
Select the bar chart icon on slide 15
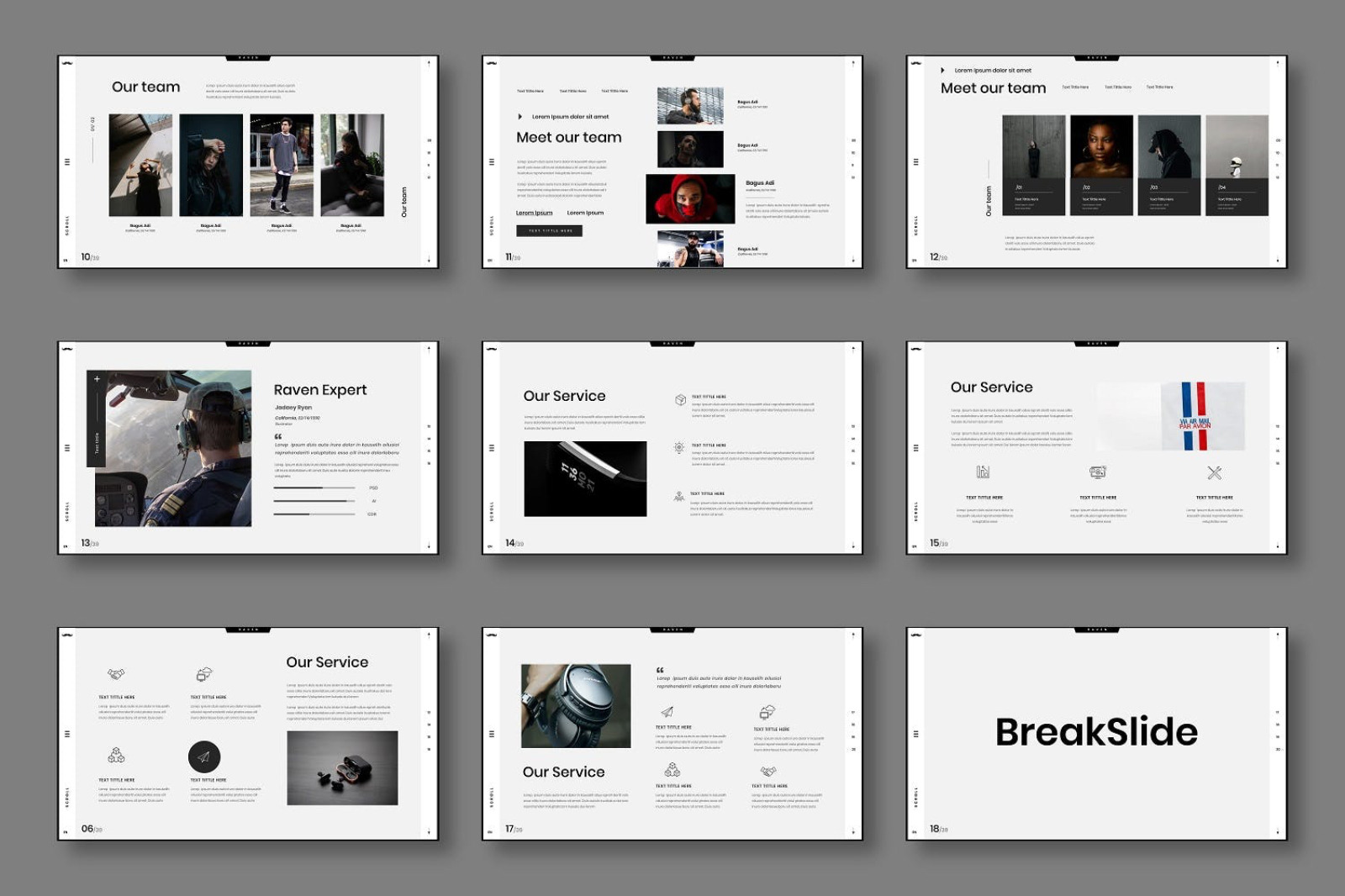click(982, 472)
